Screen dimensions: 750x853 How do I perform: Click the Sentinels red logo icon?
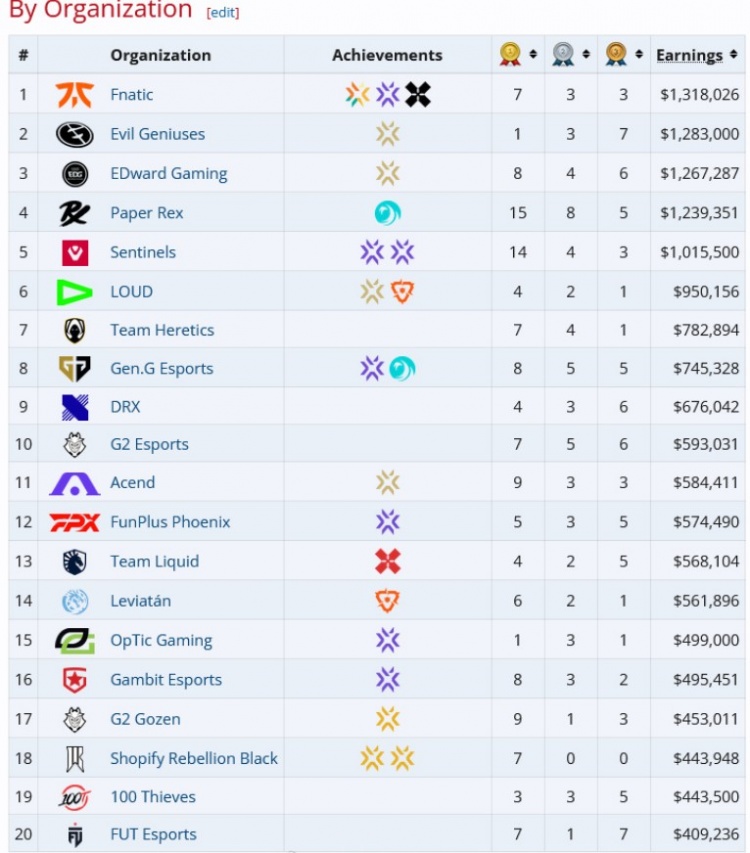[75, 252]
